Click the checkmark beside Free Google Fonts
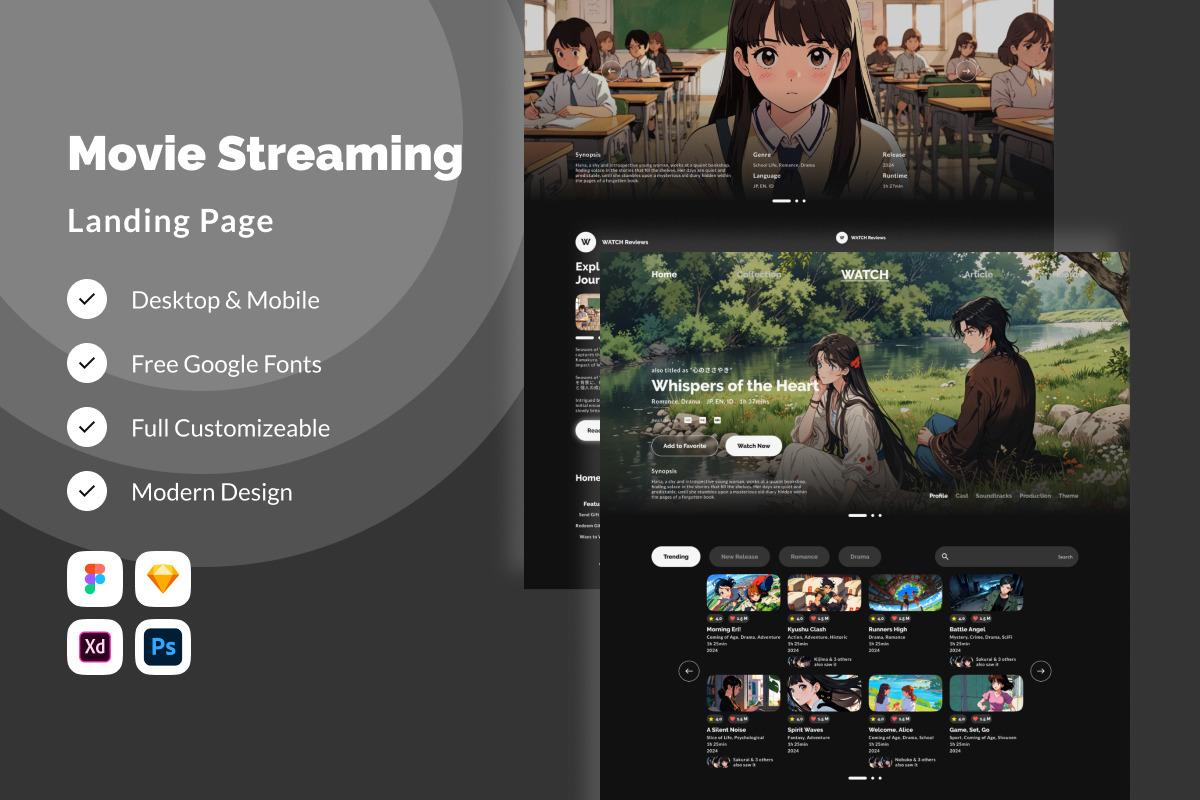1200x800 pixels. coord(87,364)
